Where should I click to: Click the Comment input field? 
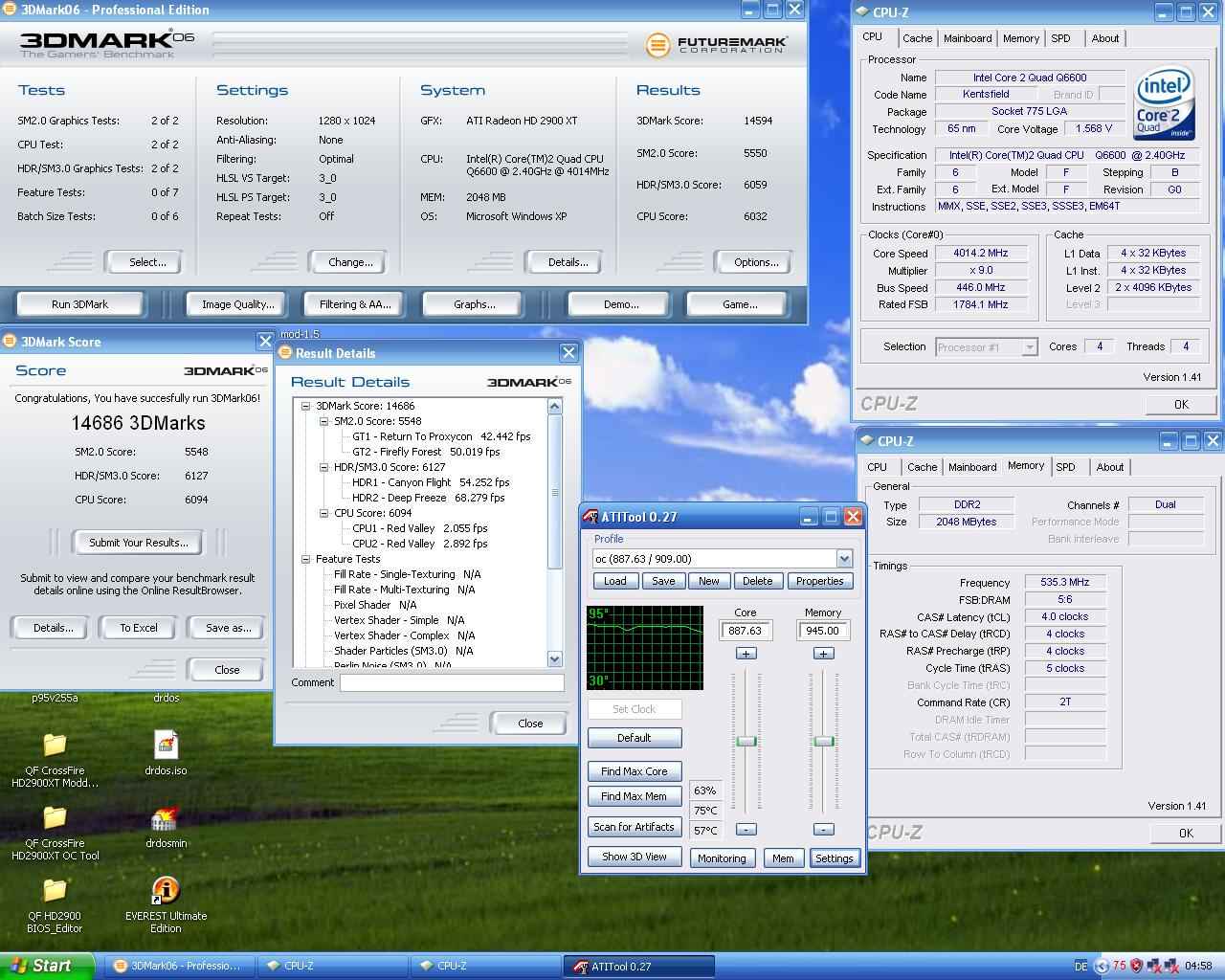(x=452, y=682)
